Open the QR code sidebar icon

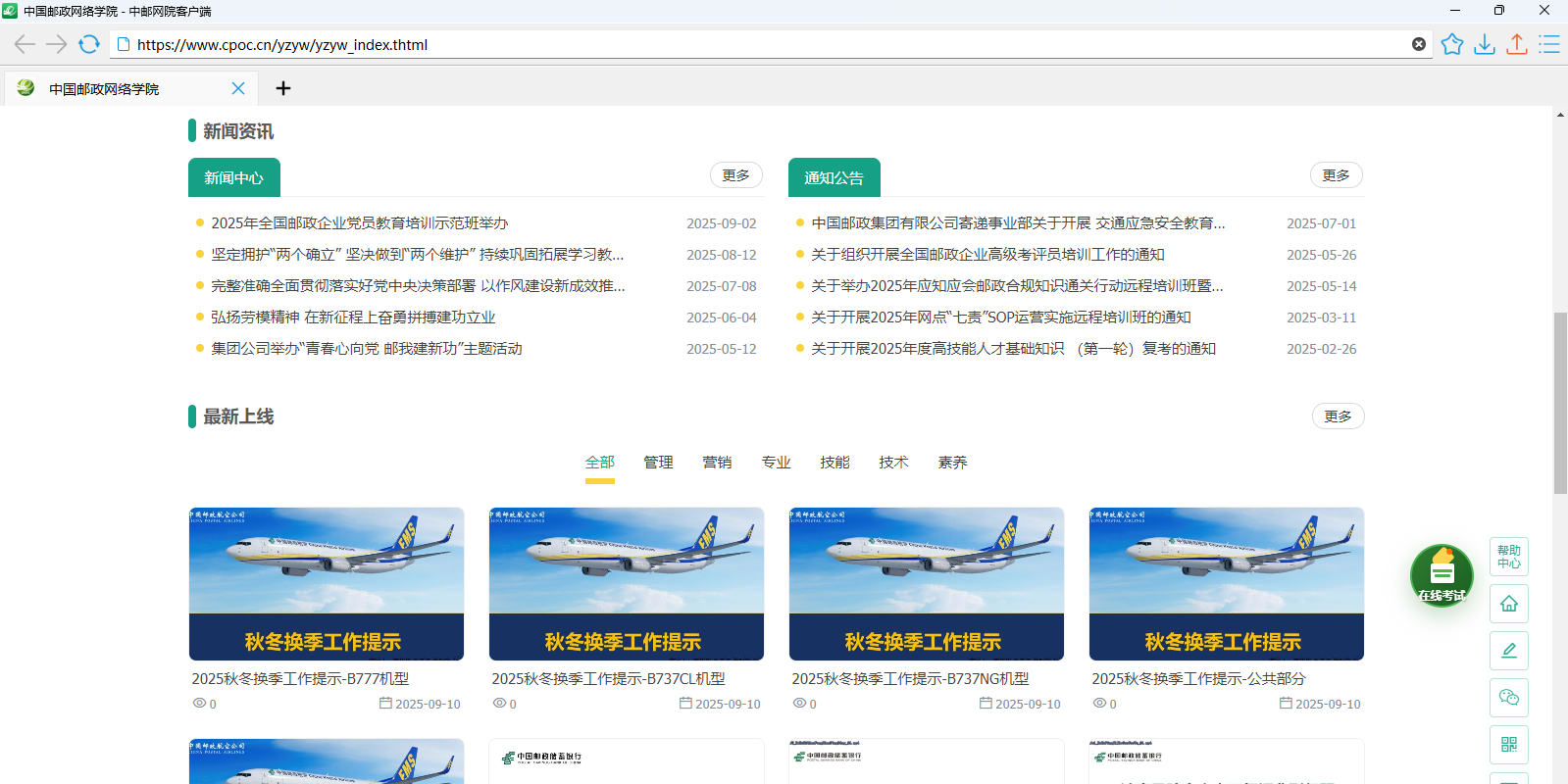click(x=1508, y=745)
